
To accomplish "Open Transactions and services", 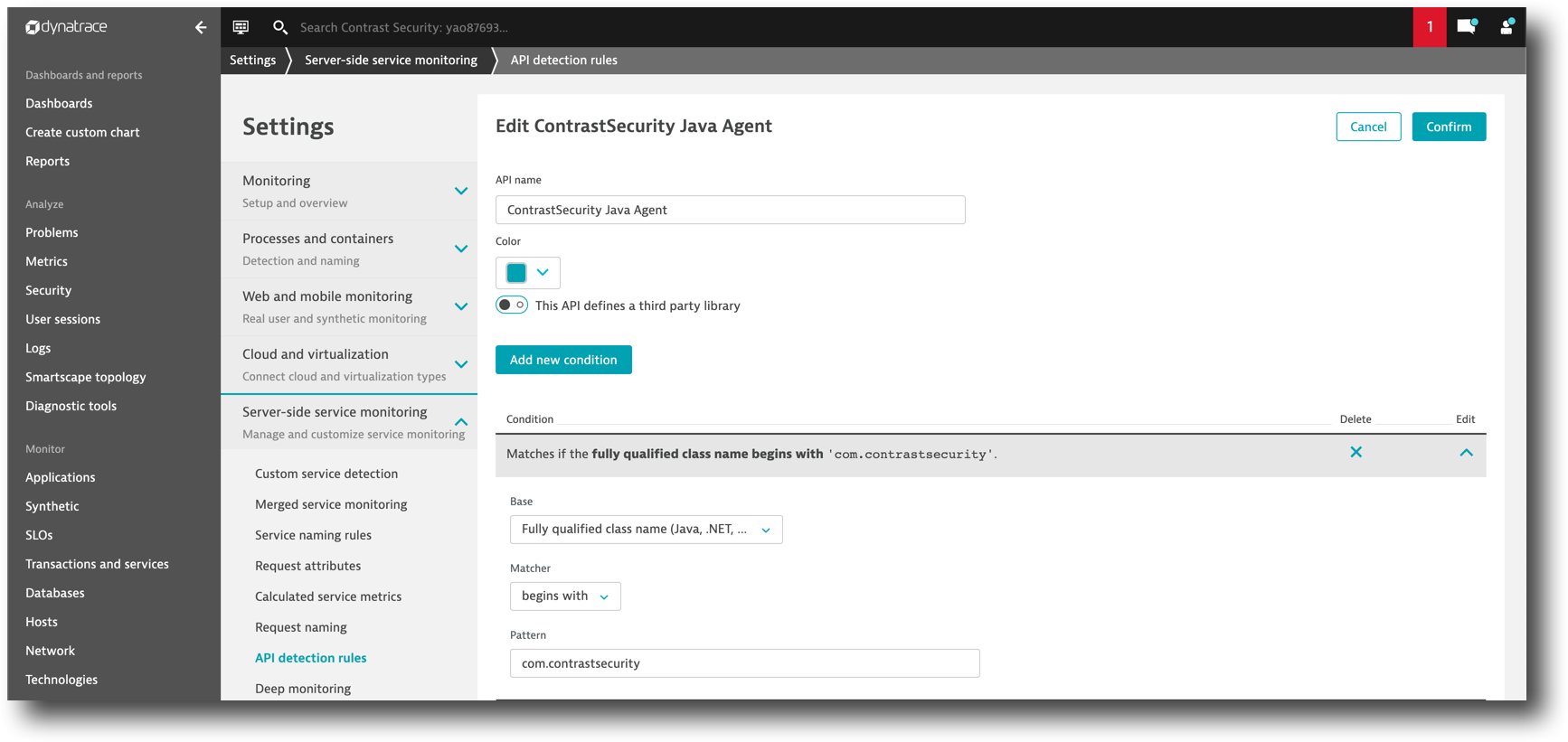I will [97, 564].
